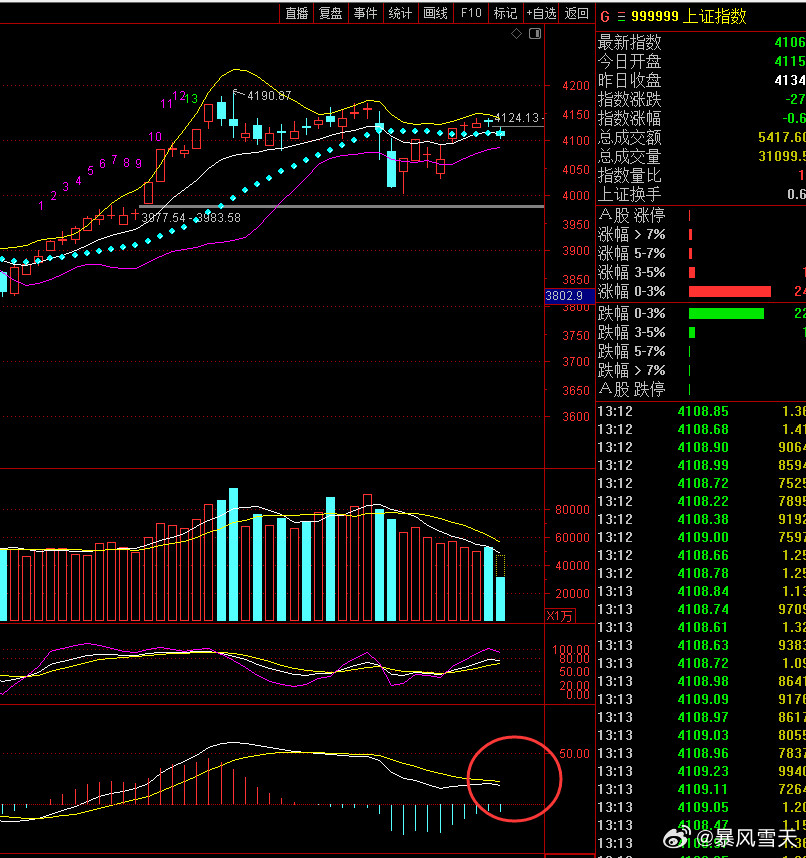The height and width of the screenshot is (858, 806).
Task: Click 返回 to go back
Action: [x=576, y=13]
